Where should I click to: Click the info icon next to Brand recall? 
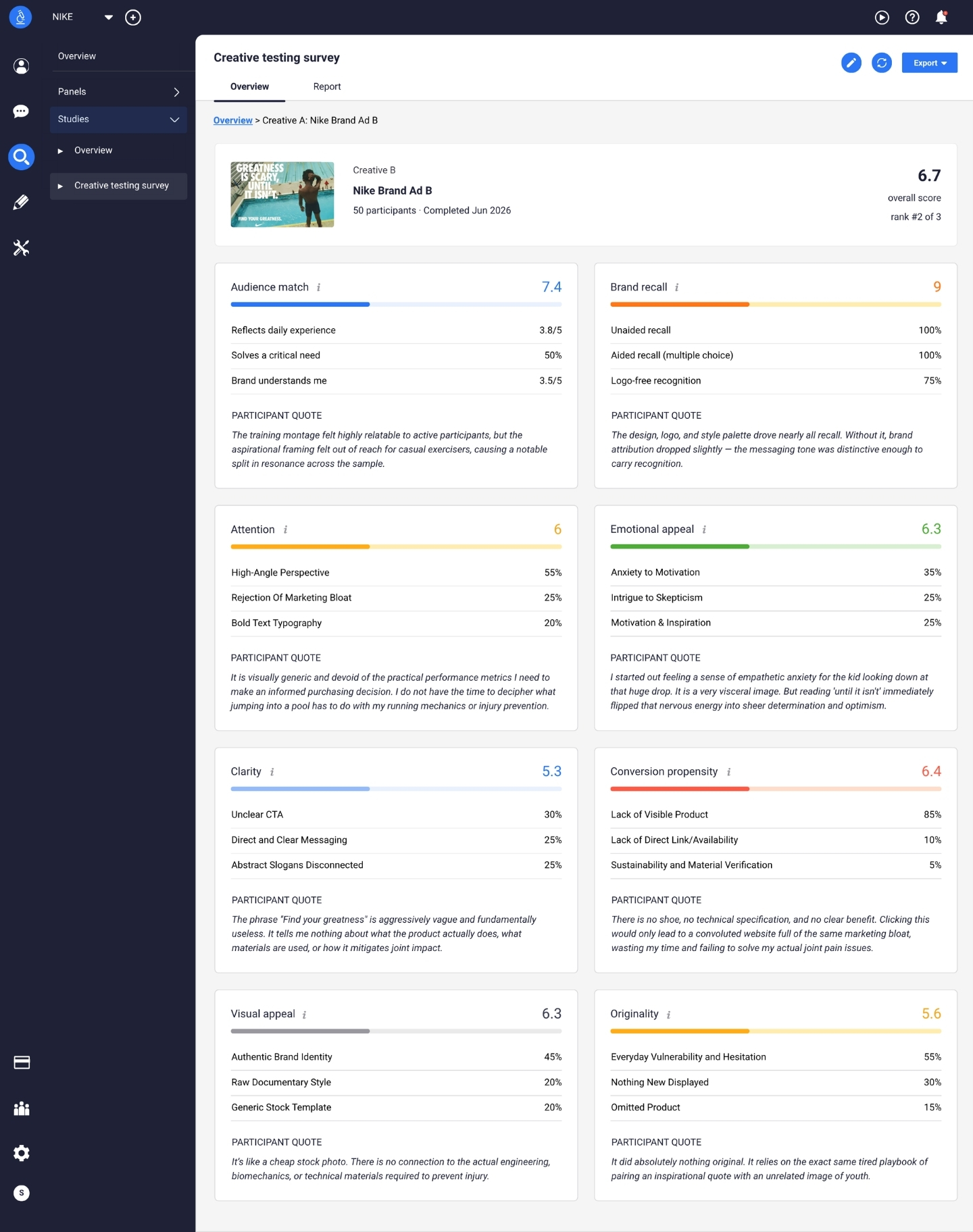(677, 288)
